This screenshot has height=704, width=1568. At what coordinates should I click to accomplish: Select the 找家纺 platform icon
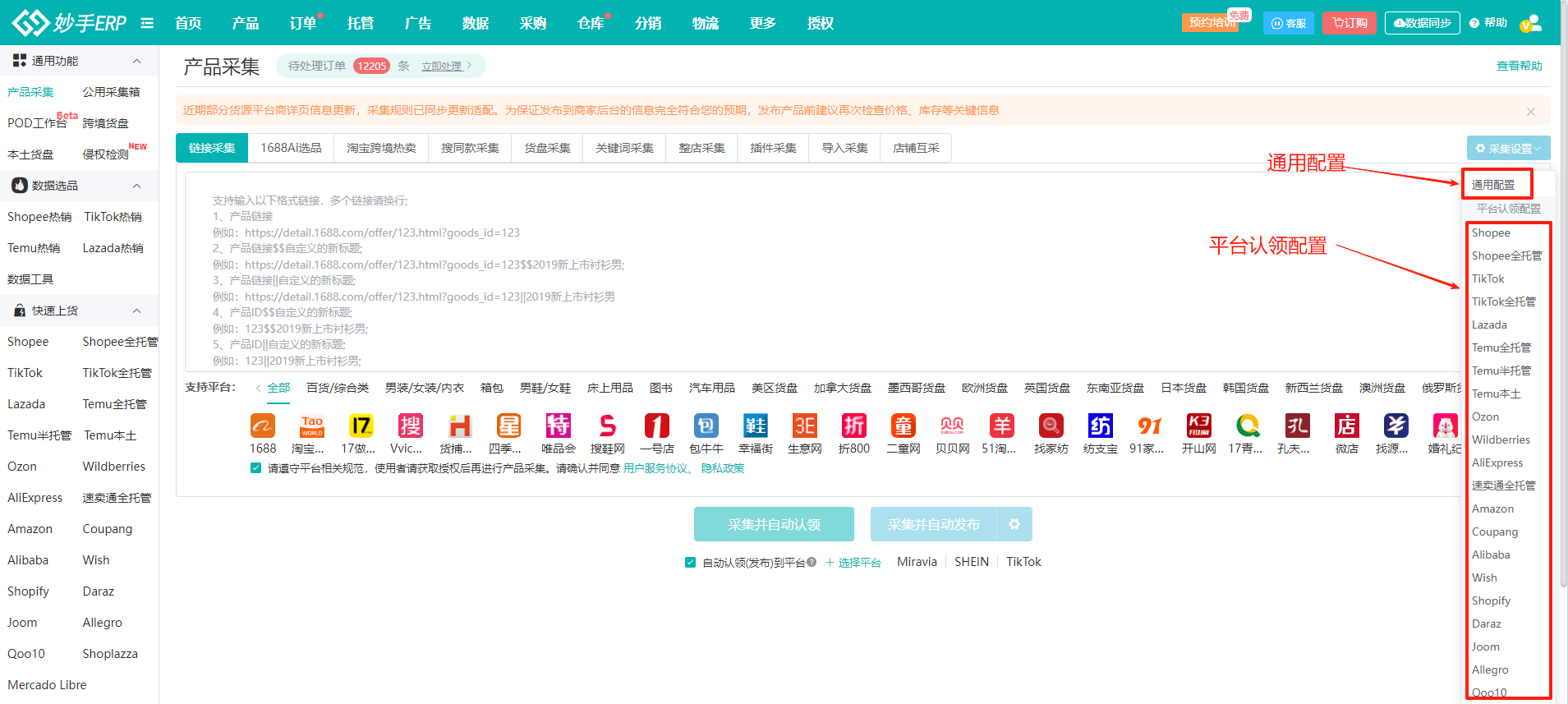pos(1051,426)
